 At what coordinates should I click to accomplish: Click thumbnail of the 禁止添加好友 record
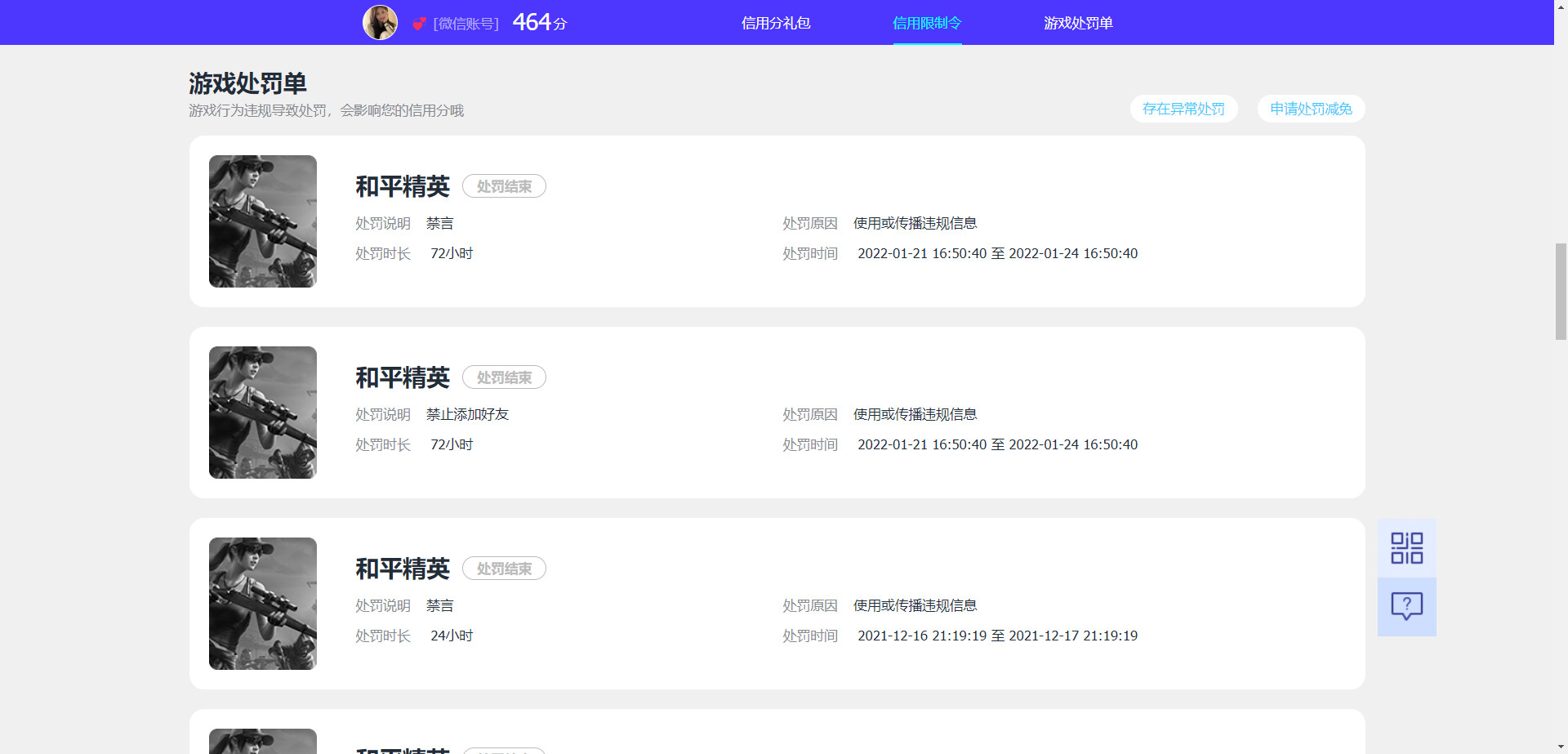(x=263, y=413)
